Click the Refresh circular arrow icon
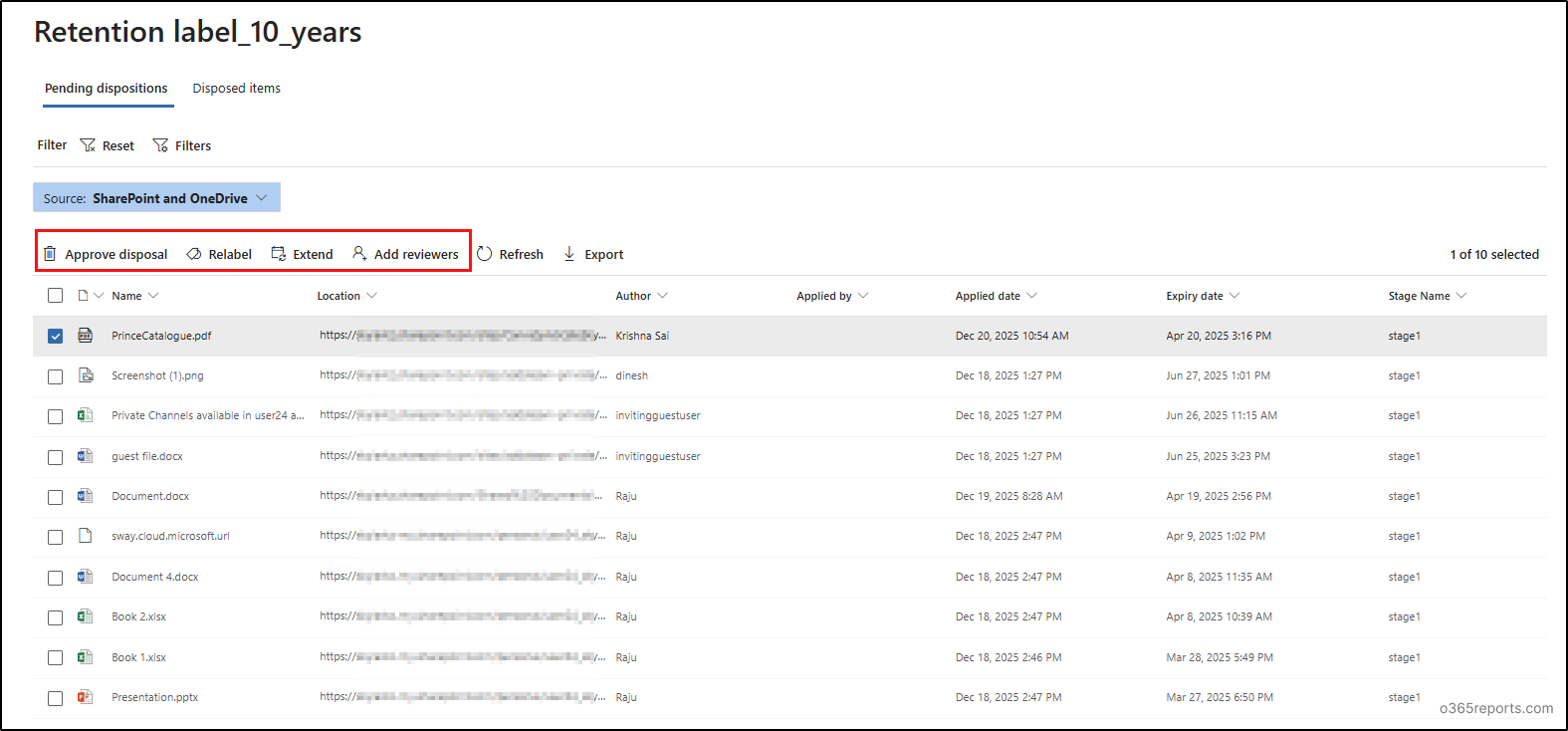Screen dimensions: 1568x731 point(485,254)
